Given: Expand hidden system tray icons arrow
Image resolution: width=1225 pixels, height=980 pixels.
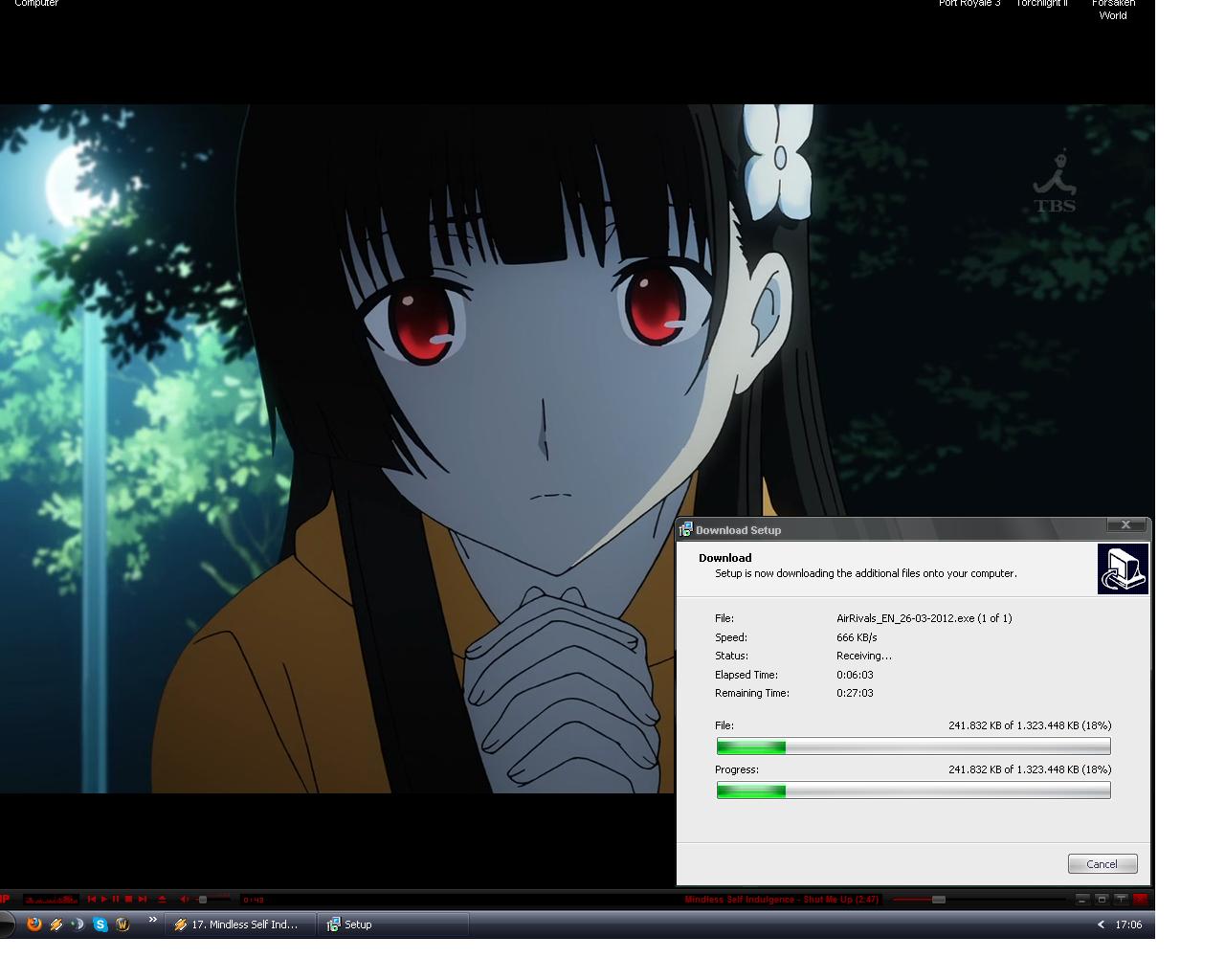Looking at the screenshot, I should tap(1101, 924).
